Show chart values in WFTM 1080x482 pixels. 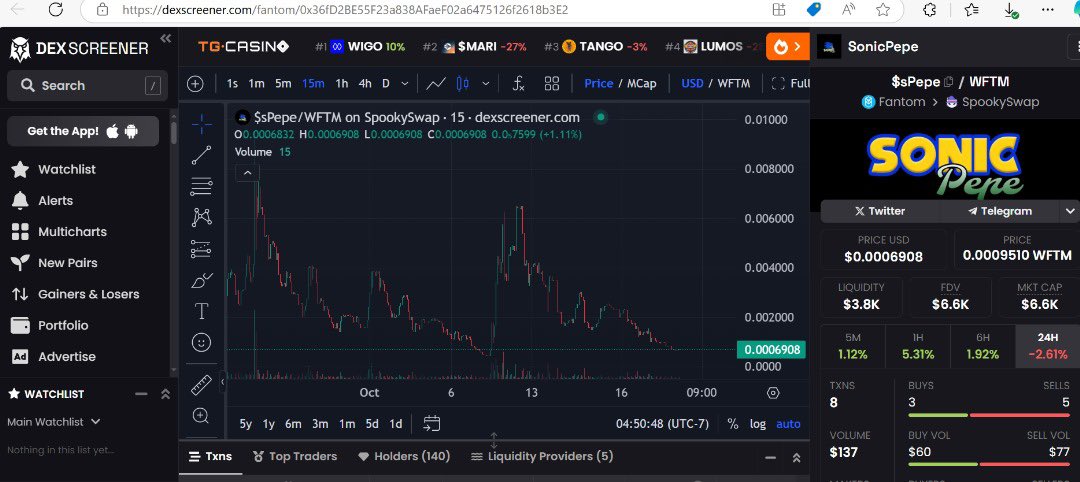coord(734,83)
